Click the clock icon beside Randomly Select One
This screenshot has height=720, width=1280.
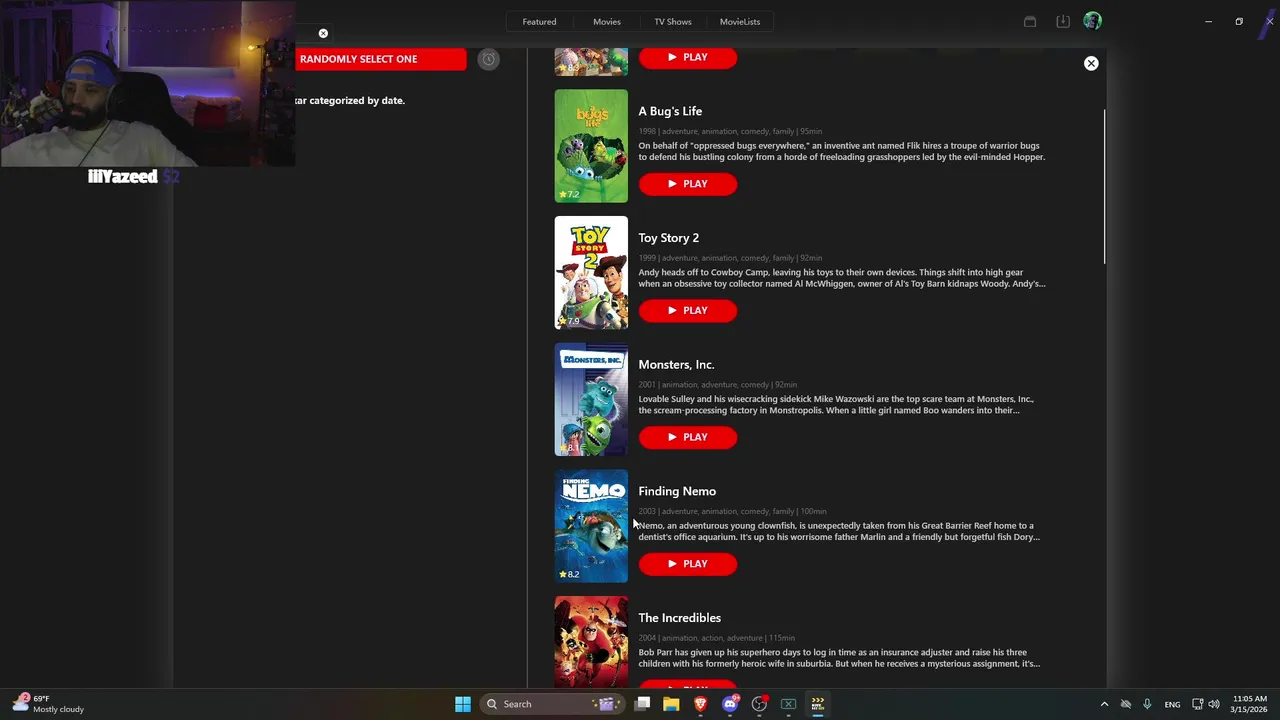488,59
